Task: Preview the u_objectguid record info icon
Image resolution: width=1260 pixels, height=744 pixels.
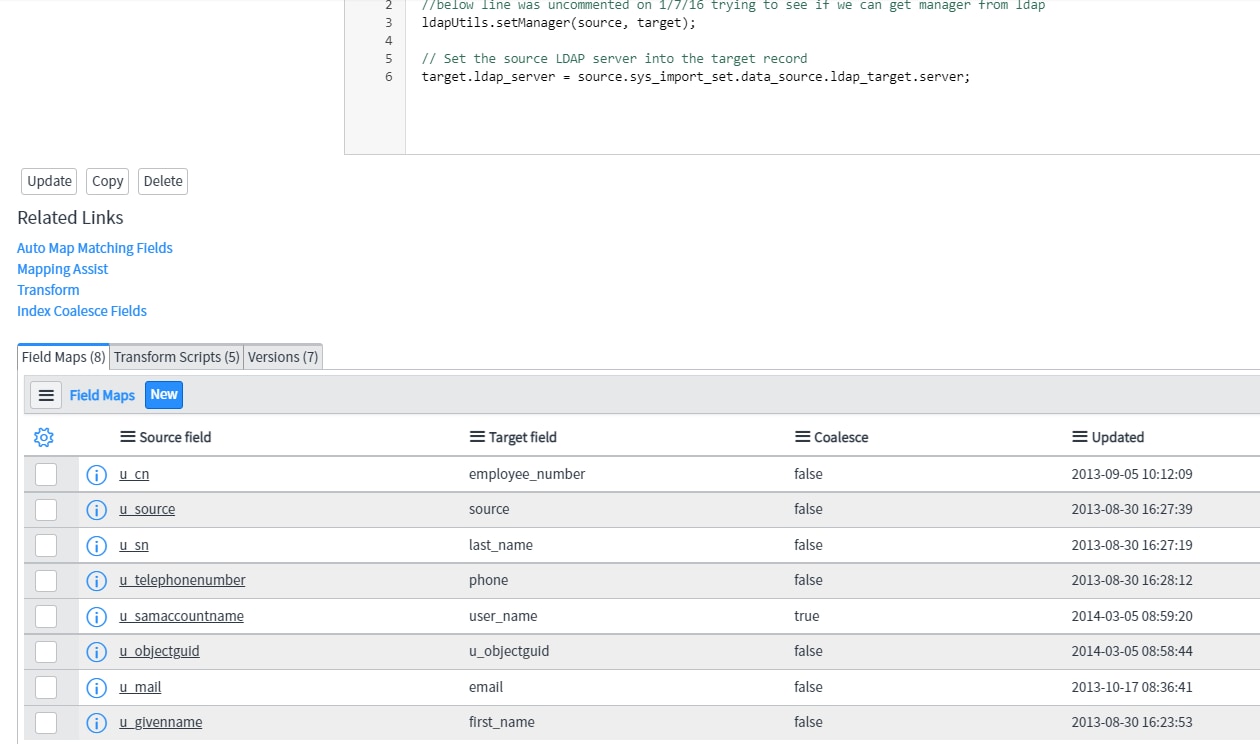Action: (x=96, y=652)
